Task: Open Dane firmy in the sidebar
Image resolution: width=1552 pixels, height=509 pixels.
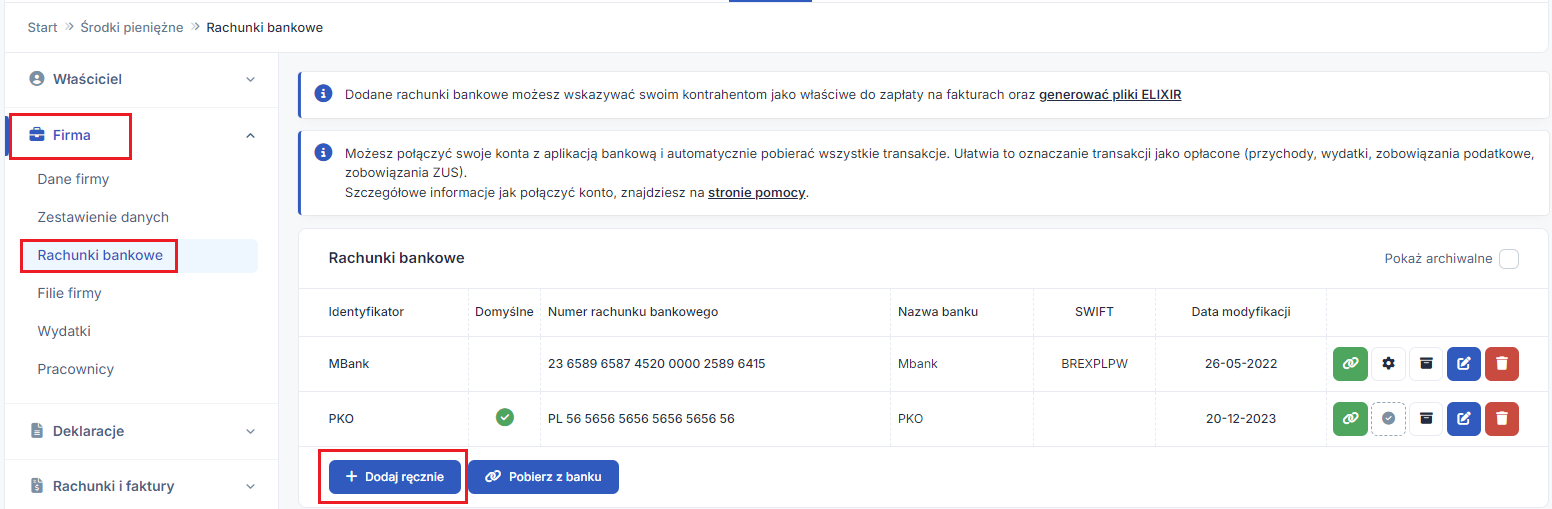Action: pyautogui.click(x=73, y=179)
